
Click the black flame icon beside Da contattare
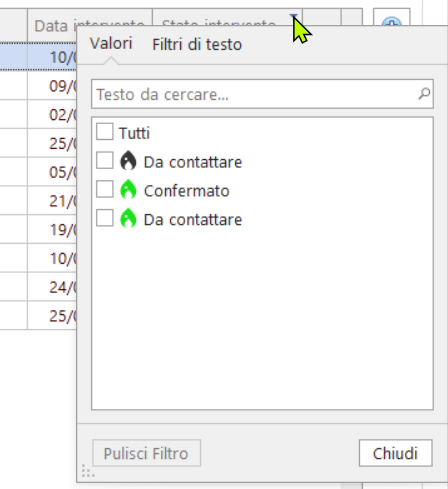coord(128,161)
